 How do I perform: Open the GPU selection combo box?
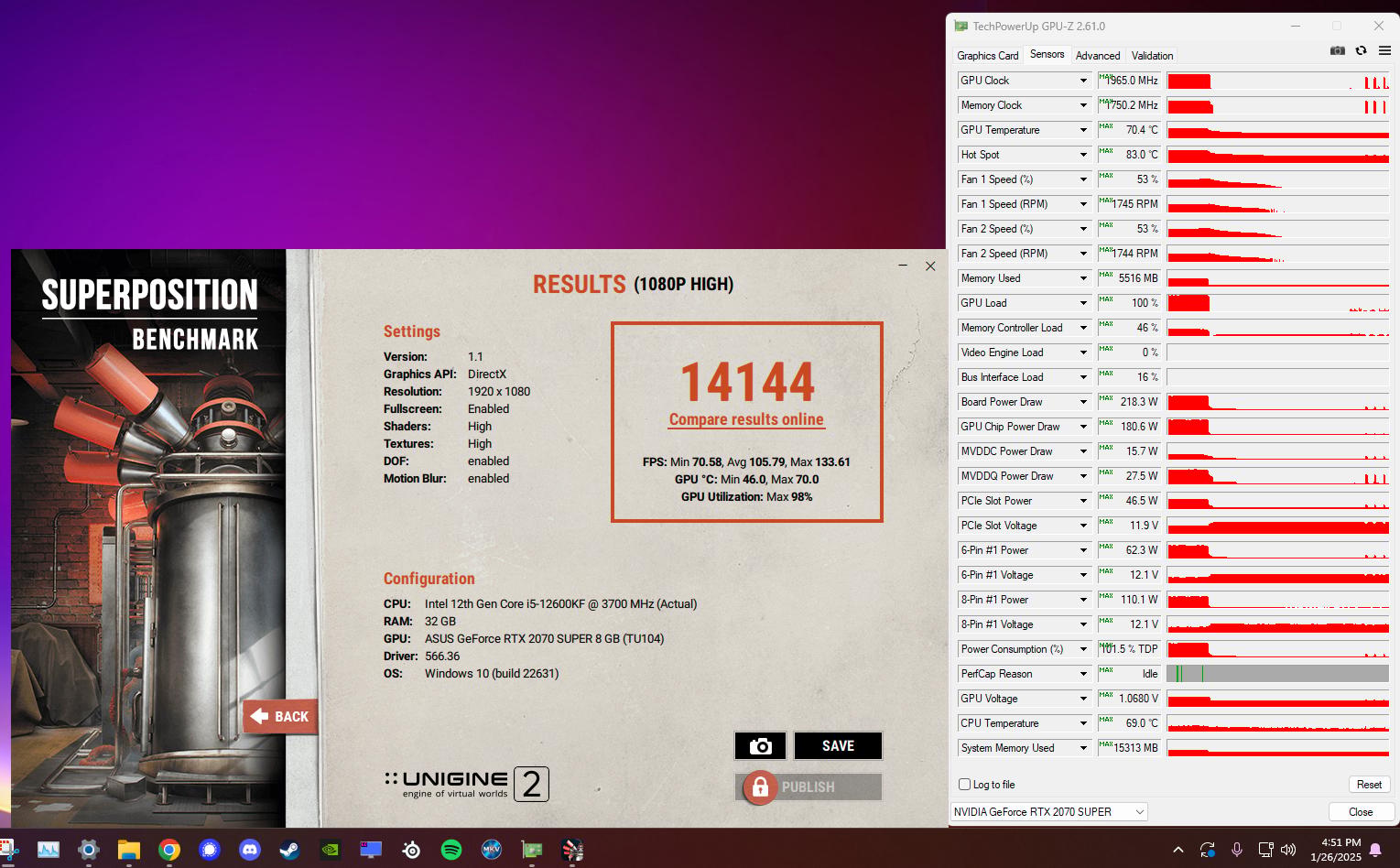click(x=1049, y=812)
